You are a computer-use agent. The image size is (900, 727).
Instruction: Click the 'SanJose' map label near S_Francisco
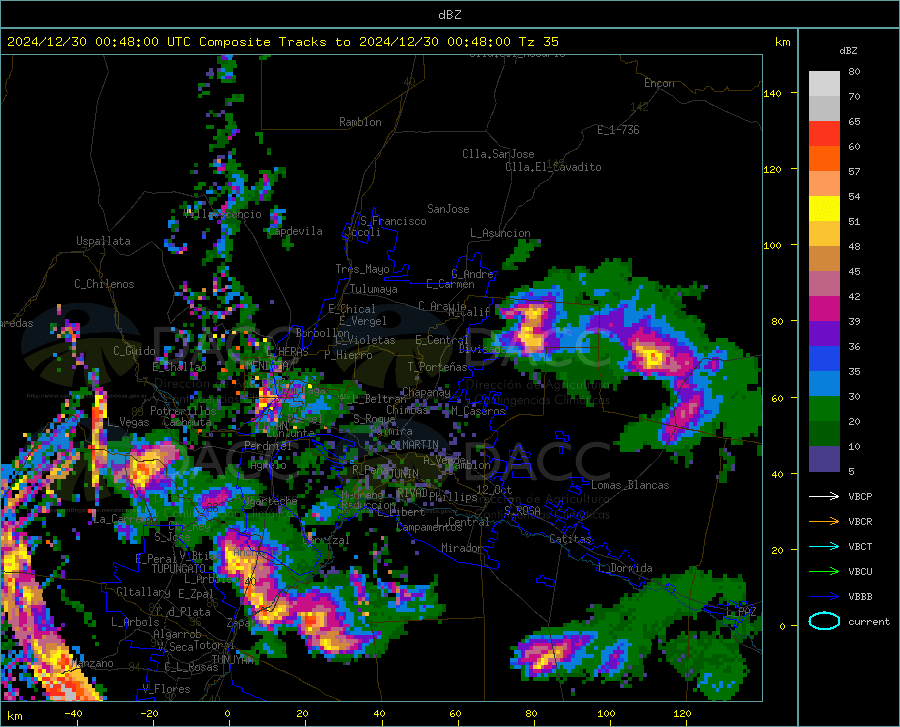[x=448, y=209]
